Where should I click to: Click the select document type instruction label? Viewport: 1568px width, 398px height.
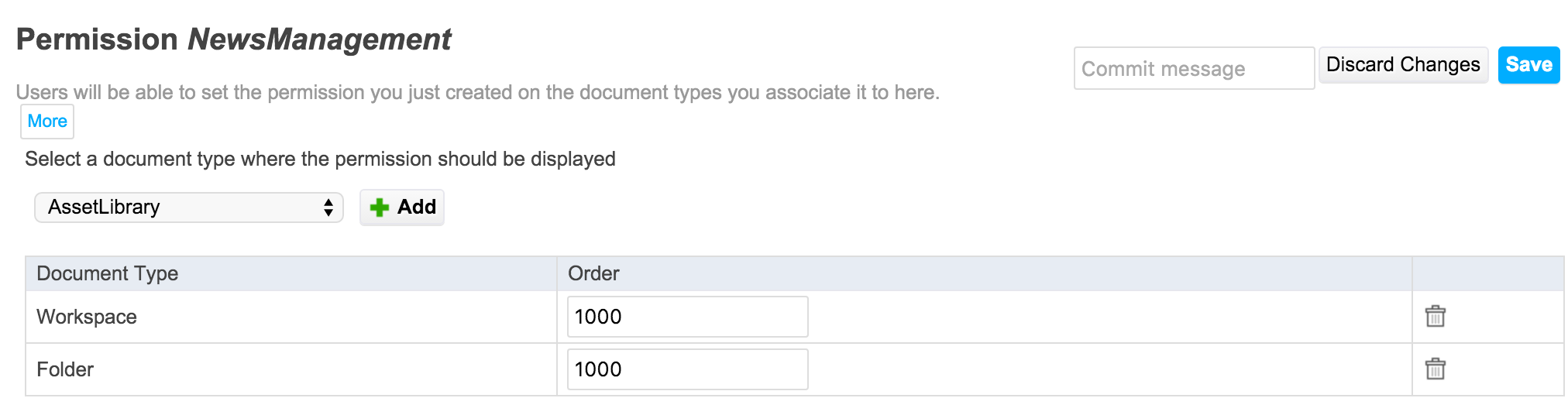(x=320, y=159)
